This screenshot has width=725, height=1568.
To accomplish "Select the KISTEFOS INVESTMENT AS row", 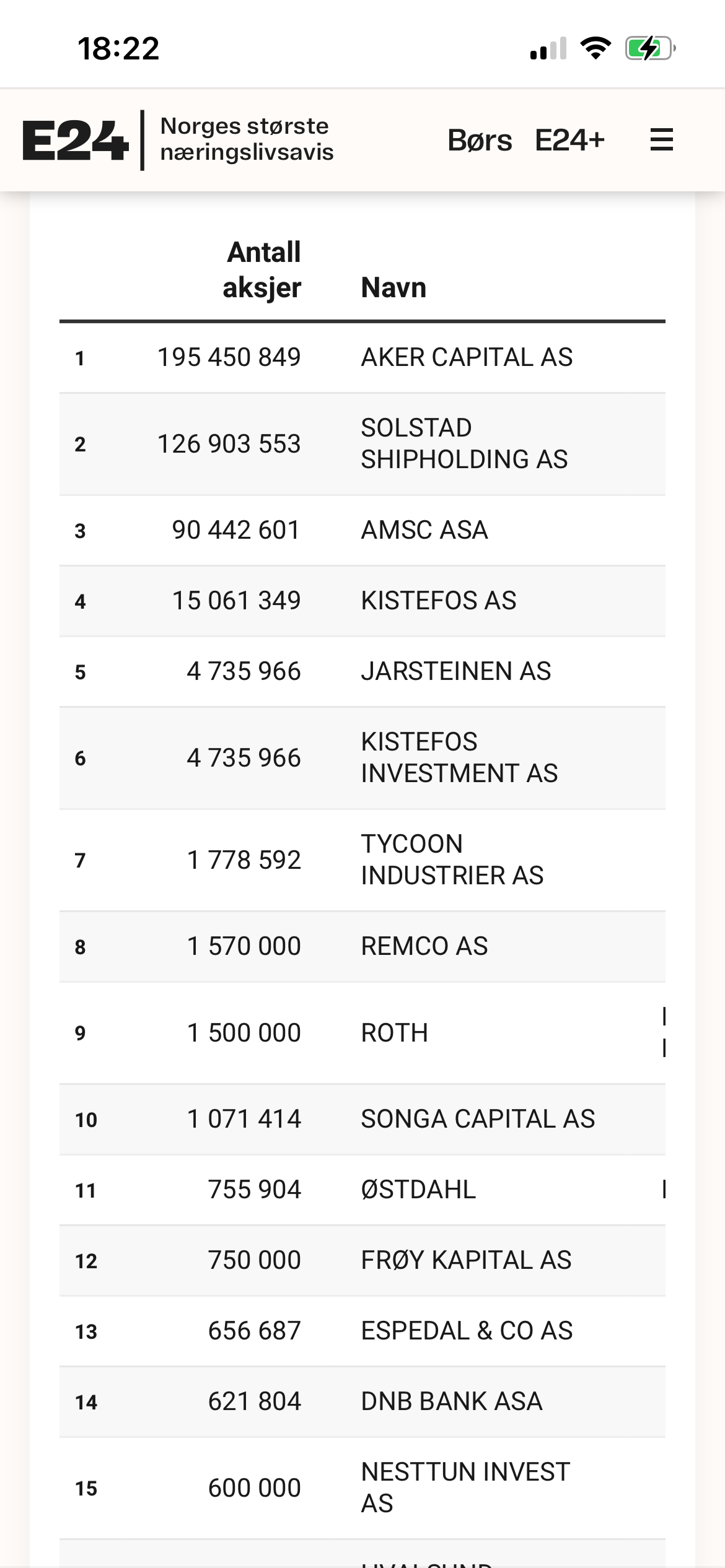I will click(x=362, y=758).
